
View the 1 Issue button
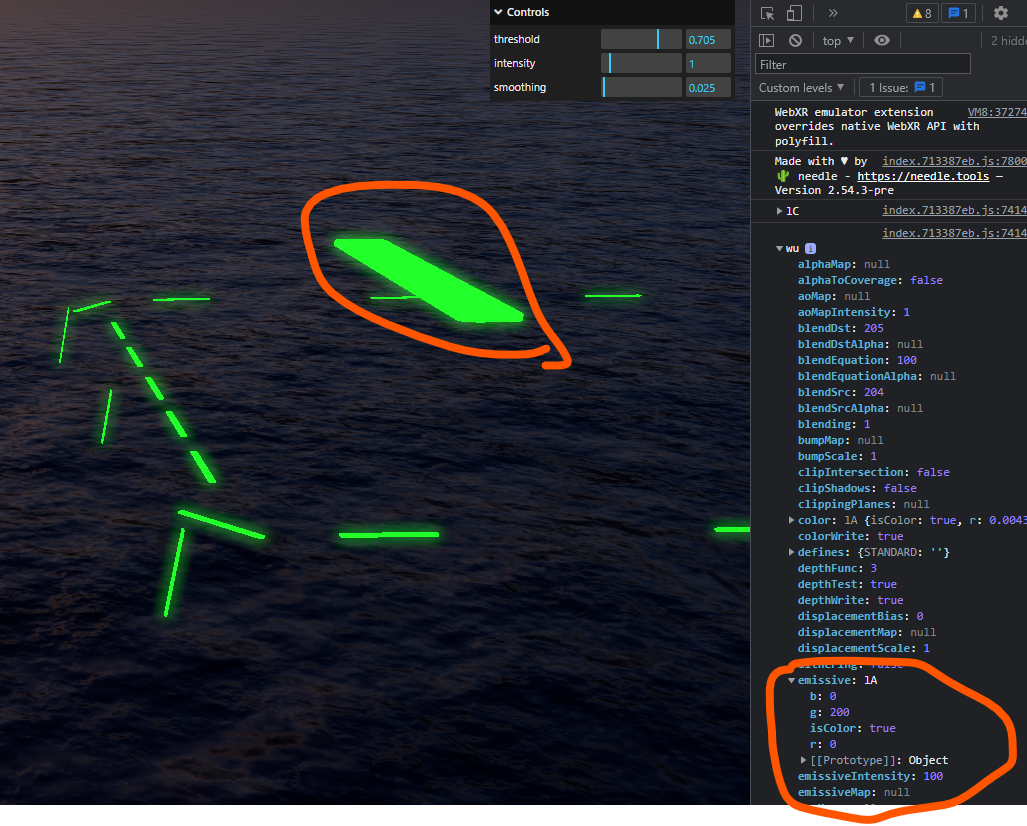click(901, 87)
